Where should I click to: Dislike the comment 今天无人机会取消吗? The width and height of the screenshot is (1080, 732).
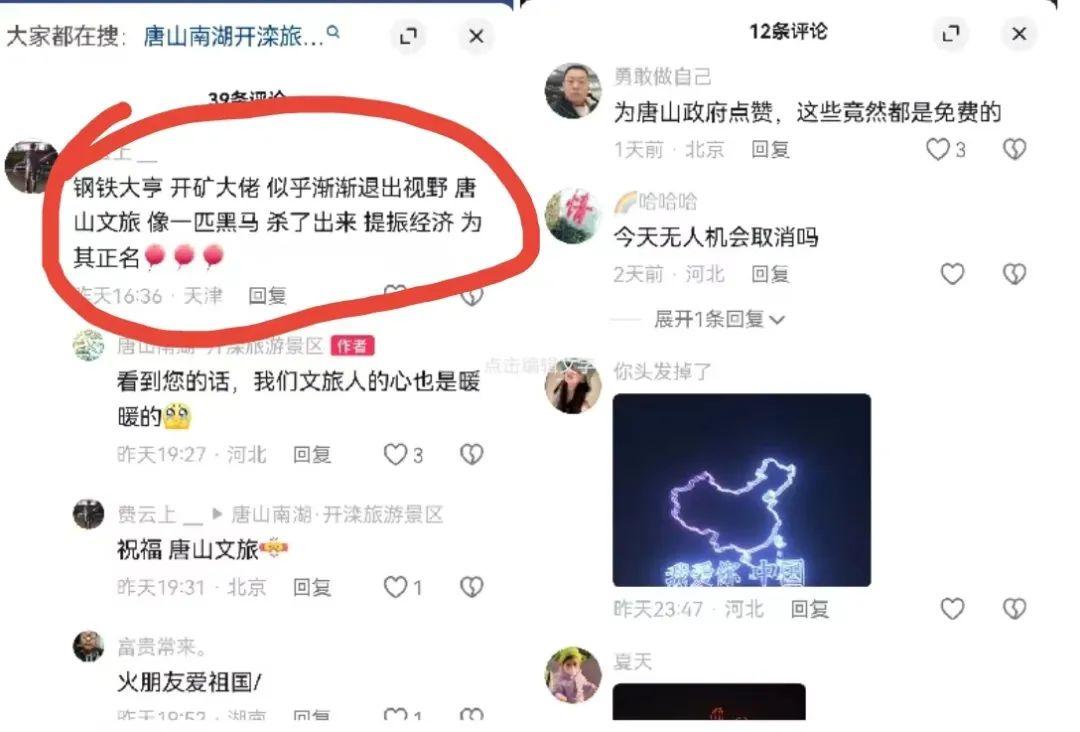tap(1014, 274)
